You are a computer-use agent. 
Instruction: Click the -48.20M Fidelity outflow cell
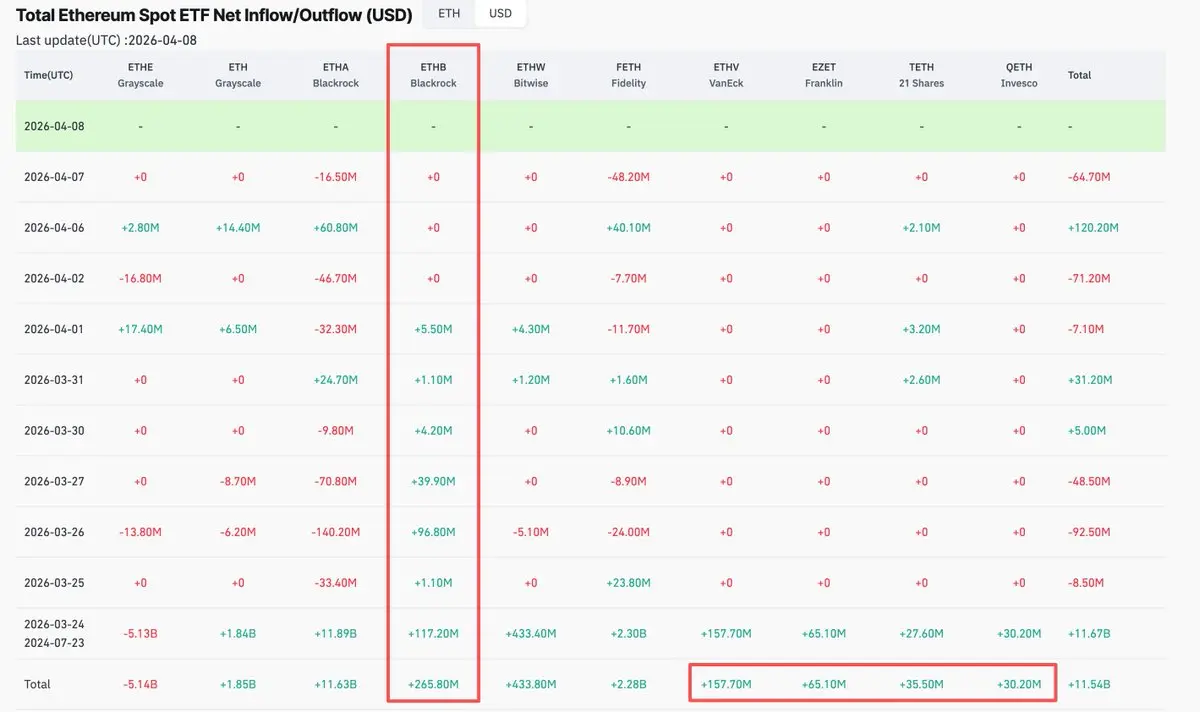click(x=628, y=177)
